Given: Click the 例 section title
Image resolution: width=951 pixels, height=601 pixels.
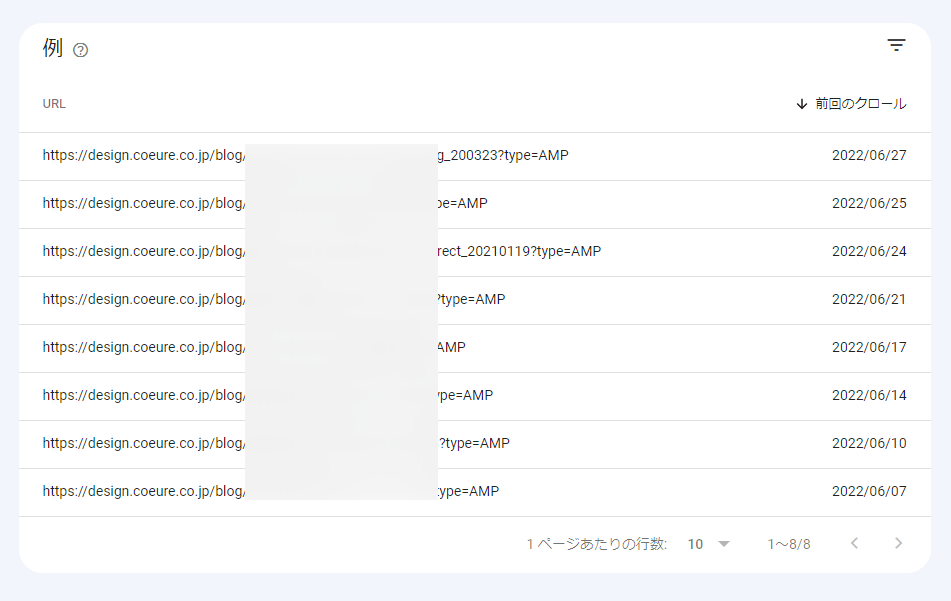Looking at the screenshot, I should point(52,48).
